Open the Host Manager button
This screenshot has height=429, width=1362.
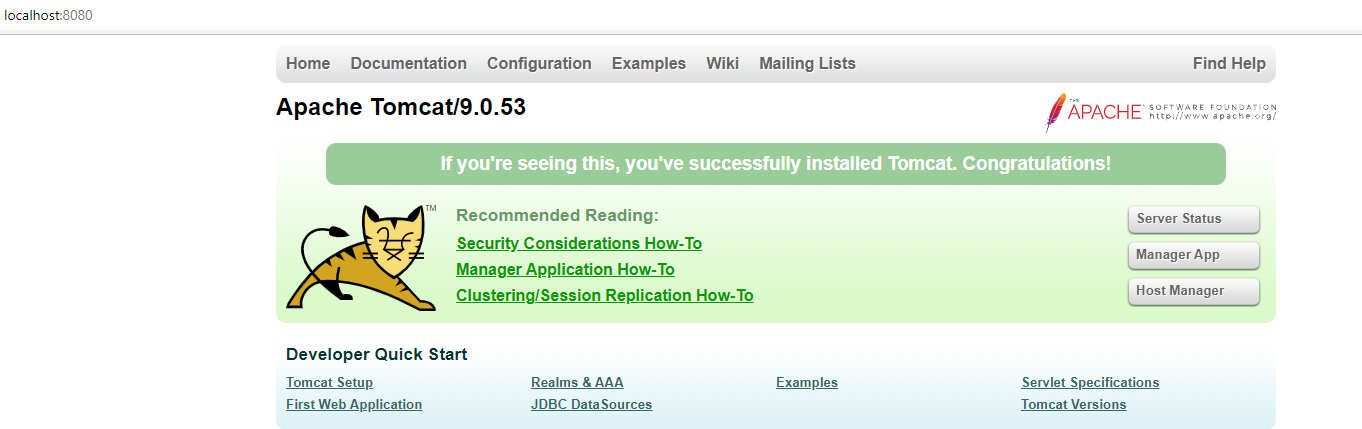pos(1193,291)
